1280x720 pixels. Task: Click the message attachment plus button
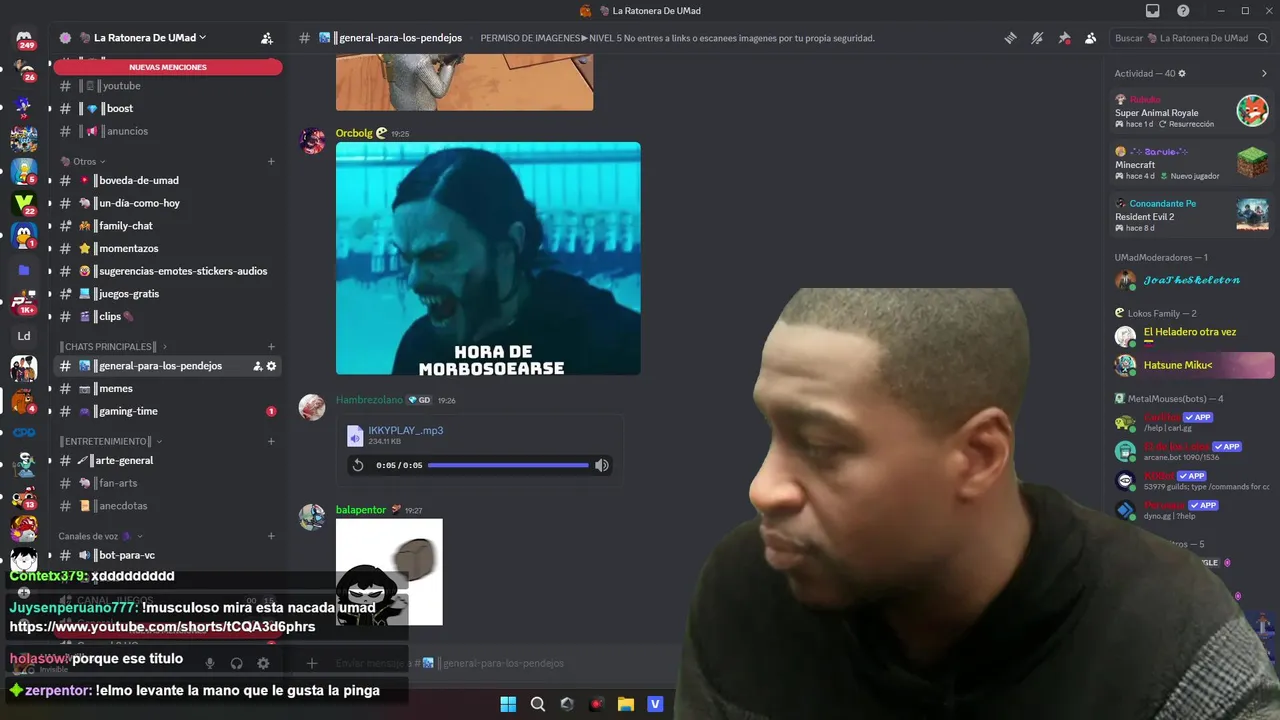click(x=312, y=663)
